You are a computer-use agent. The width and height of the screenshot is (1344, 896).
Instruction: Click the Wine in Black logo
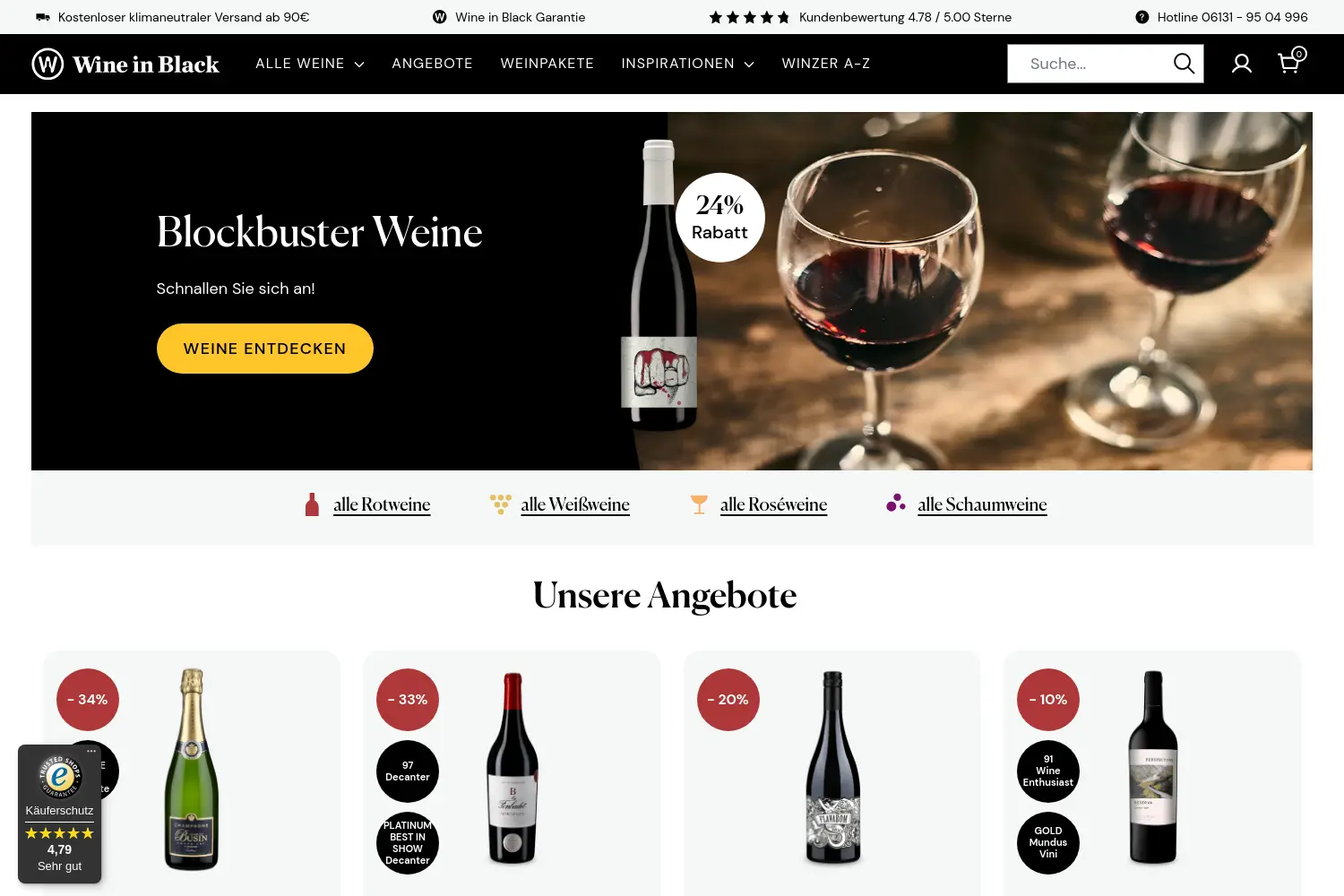click(x=125, y=64)
